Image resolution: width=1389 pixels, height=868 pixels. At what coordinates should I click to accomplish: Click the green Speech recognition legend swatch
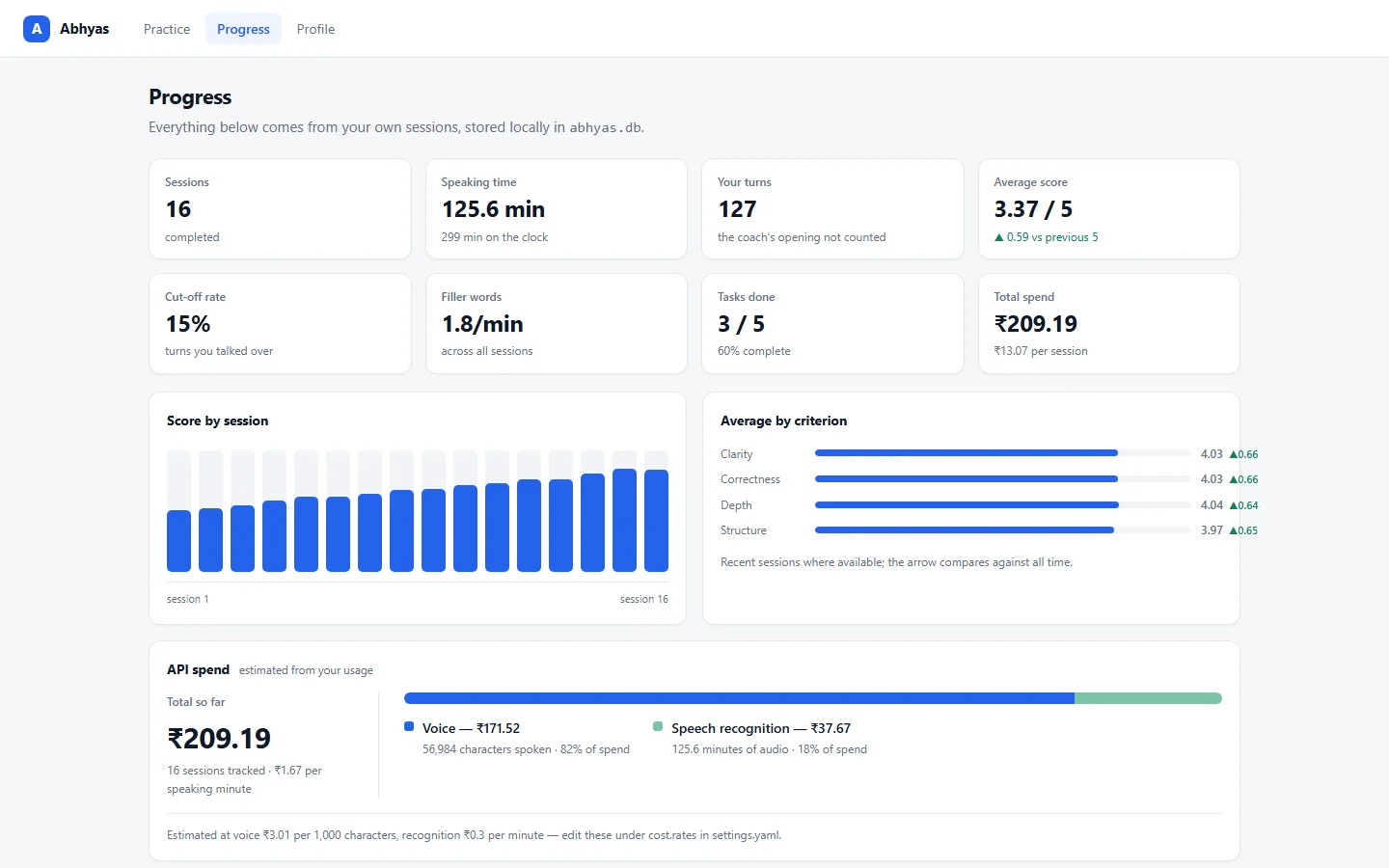(658, 726)
